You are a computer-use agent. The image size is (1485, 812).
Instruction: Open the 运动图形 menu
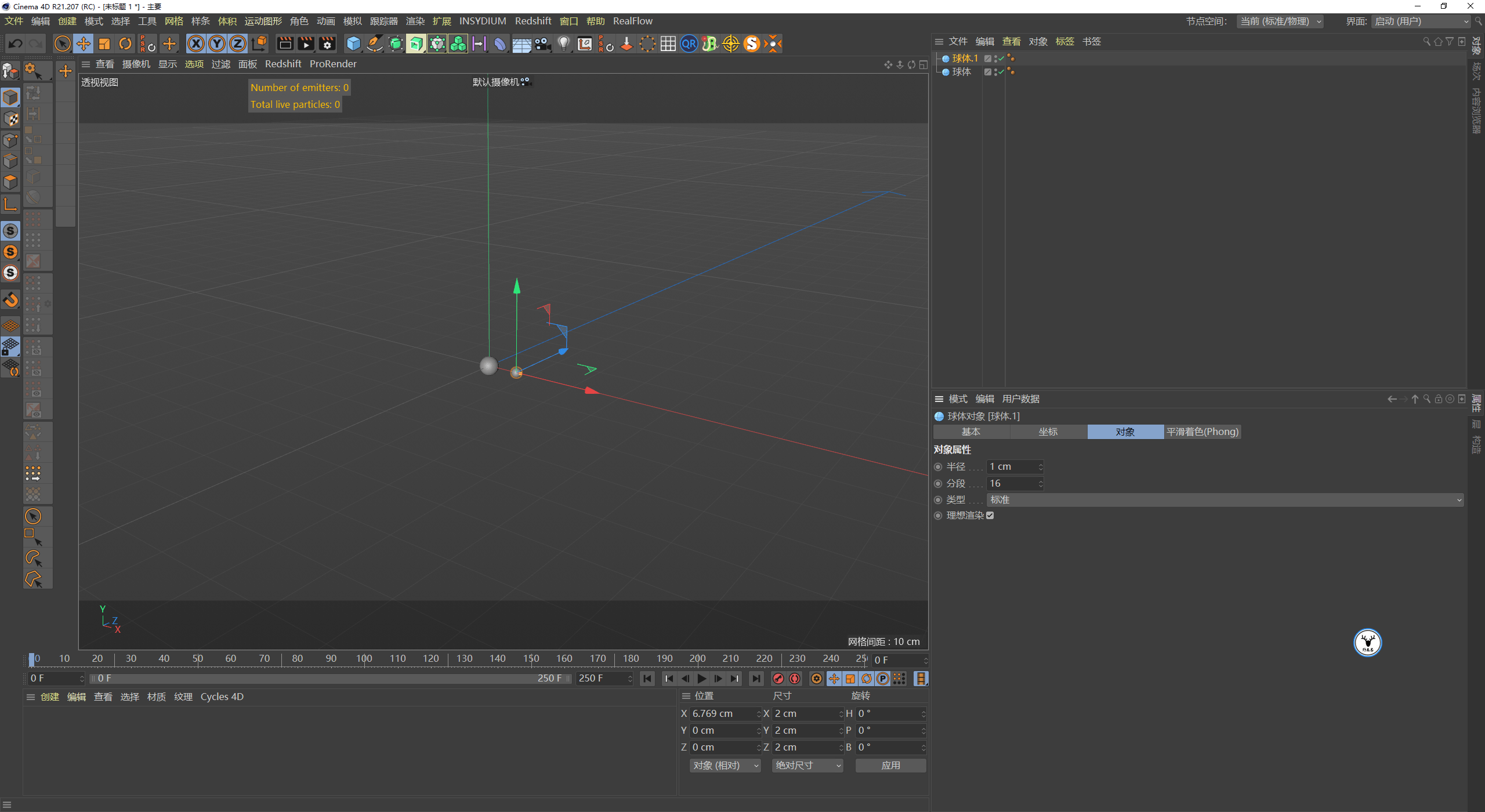pos(263,21)
